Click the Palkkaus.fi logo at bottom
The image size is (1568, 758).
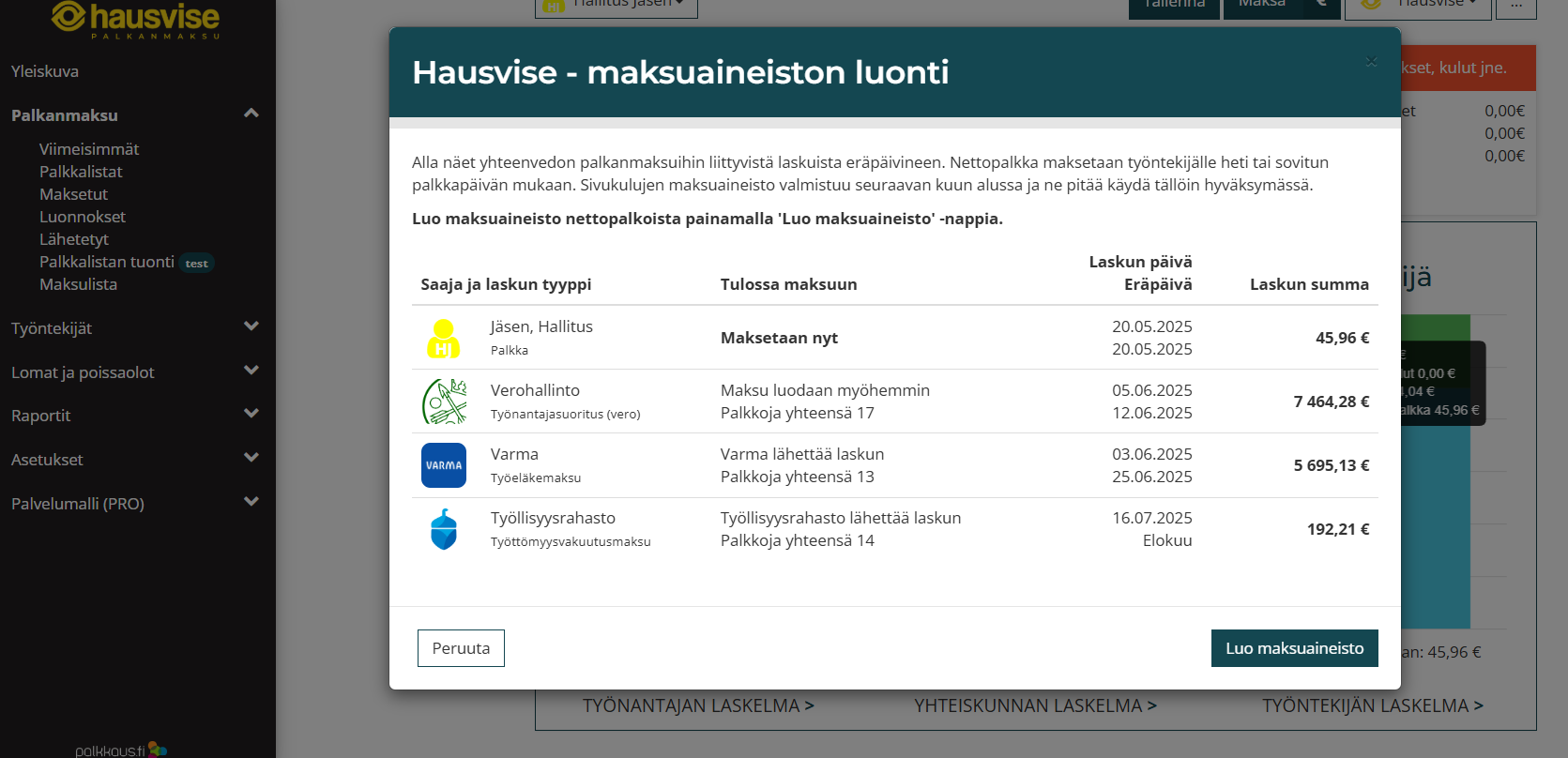point(121,750)
